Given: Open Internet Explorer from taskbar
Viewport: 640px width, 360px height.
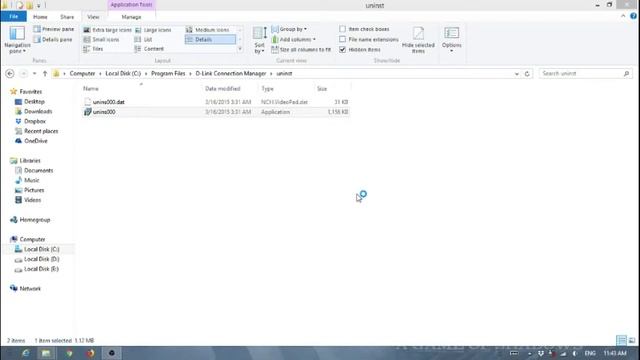Looking at the screenshot, I should [x=25, y=353].
